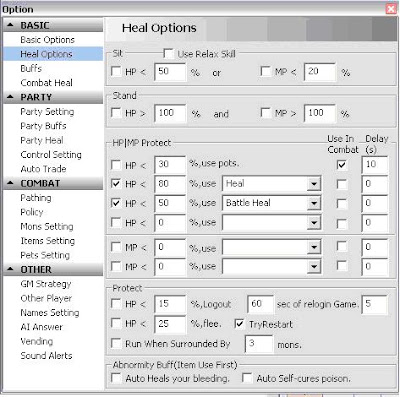
Task: Open Vending settings
Action: pyautogui.click(x=36, y=341)
